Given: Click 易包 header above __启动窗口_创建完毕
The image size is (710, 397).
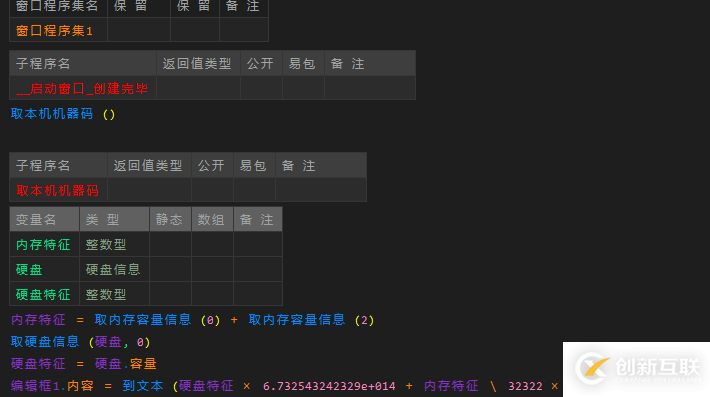Looking at the screenshot, I should pyautogui.click(x=302, y=63).
